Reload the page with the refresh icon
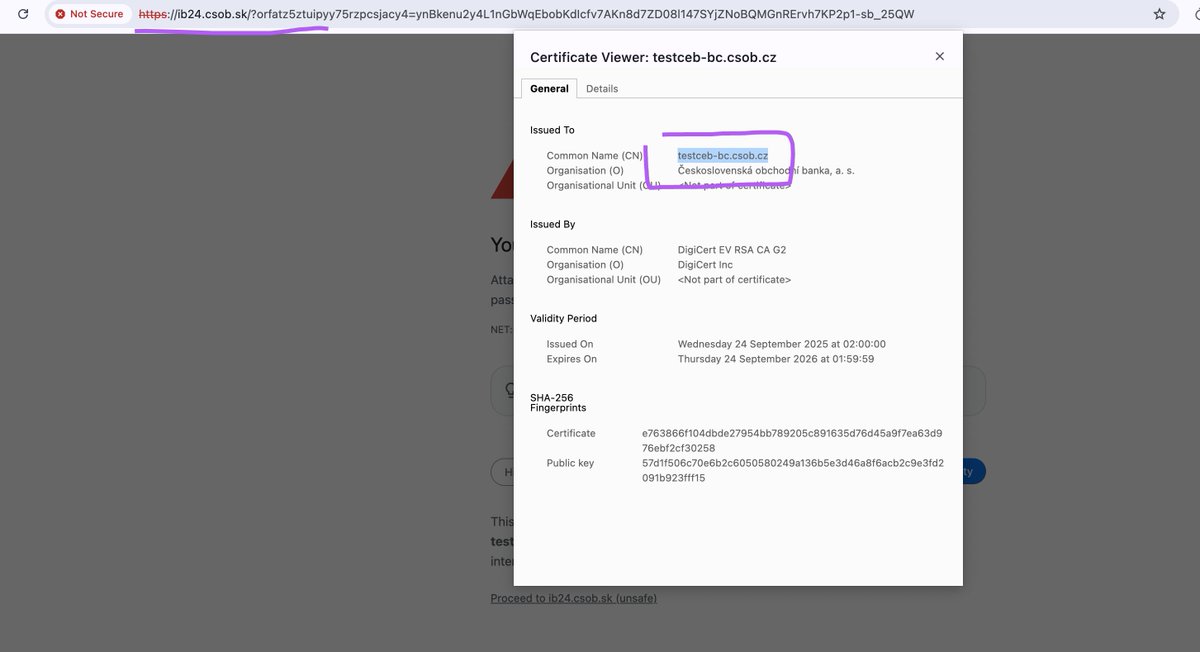 coord(24,14)
